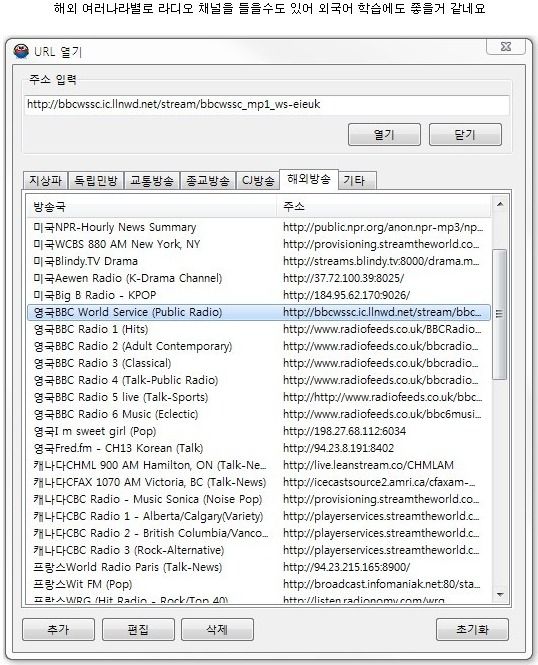Click the icecastsource2.amri.ca address cell
Viewport: 538px width, 665px height.
(379, 482)
